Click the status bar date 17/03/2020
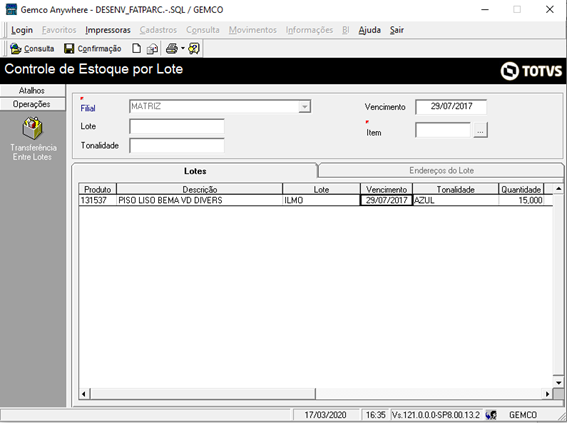The image size is (567, 423). [x=325, y=415]
